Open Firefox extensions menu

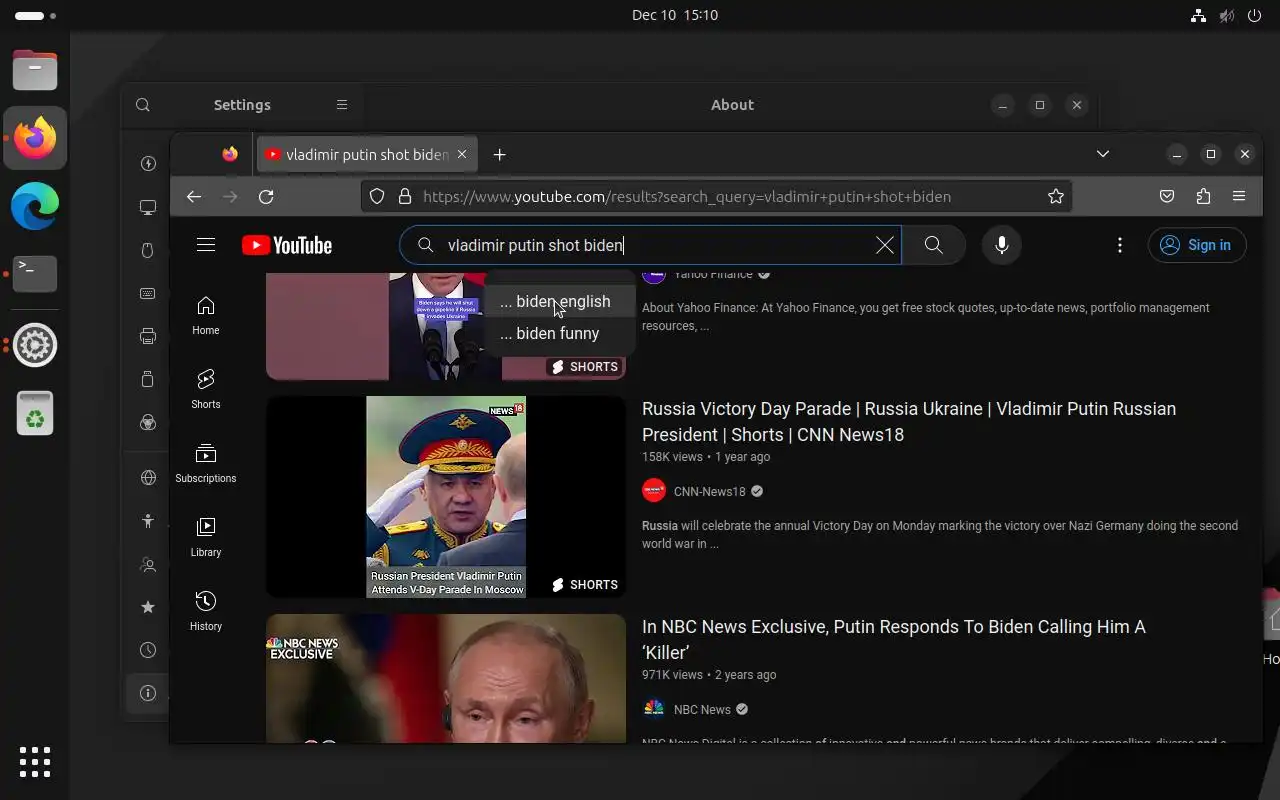click(x=1203, y=197)
